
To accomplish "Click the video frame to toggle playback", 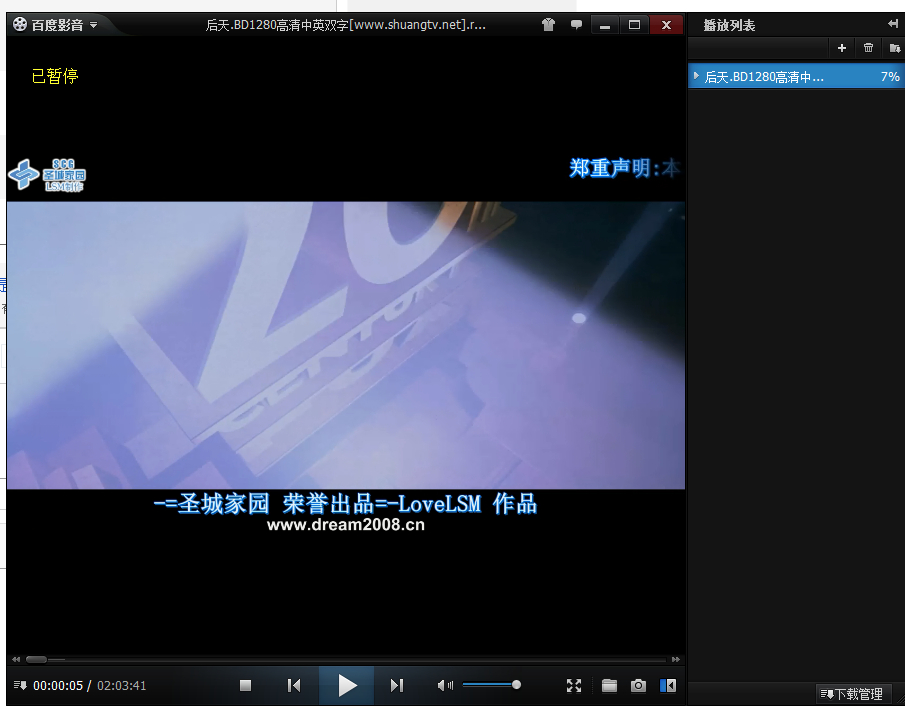I will coord(346,345).
